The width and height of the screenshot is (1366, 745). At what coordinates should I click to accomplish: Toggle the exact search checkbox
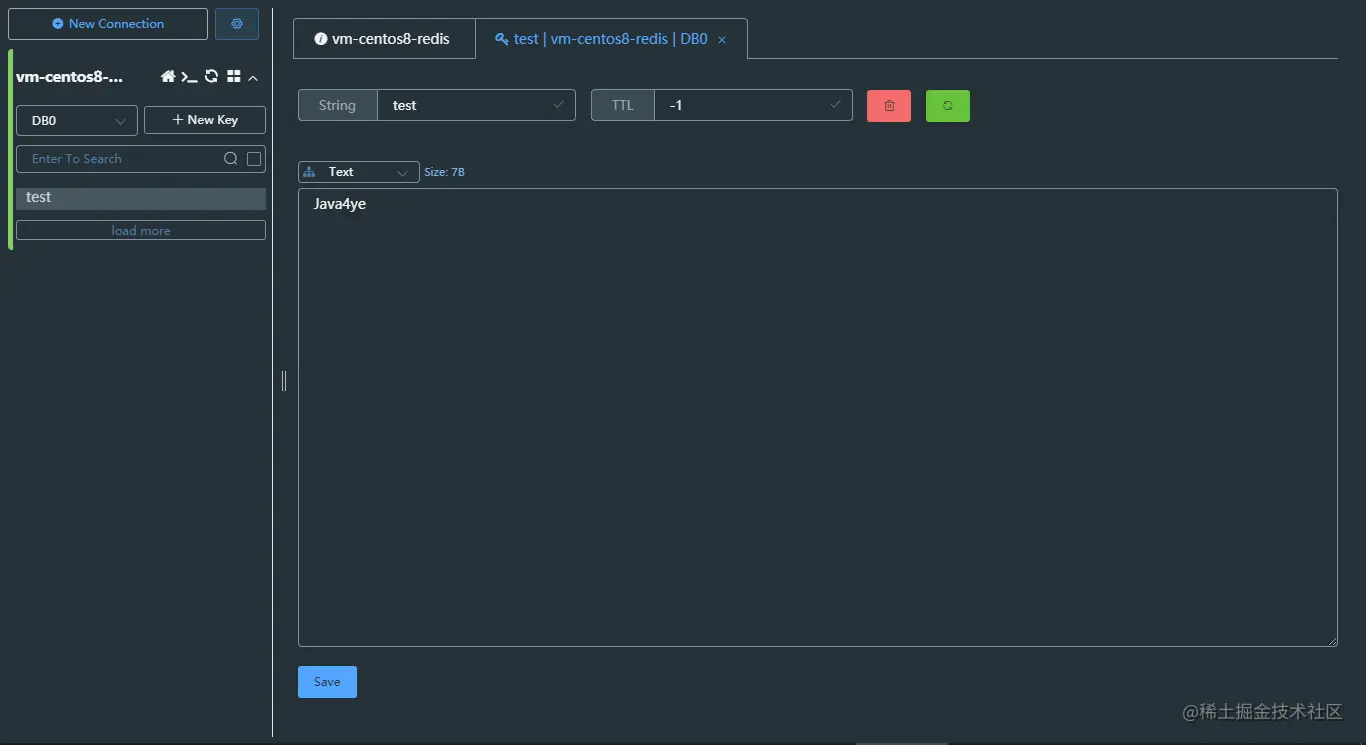[x=254, y=159]
